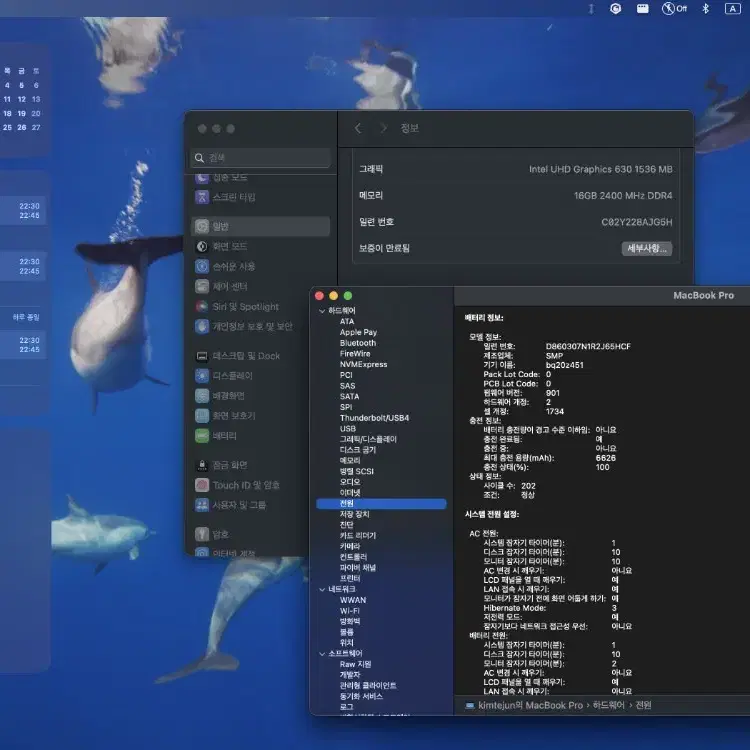Select the 일반 gear icon in sidebar
Image resolution: width=750 pixels, height=750 pixels.
point(202,226)
